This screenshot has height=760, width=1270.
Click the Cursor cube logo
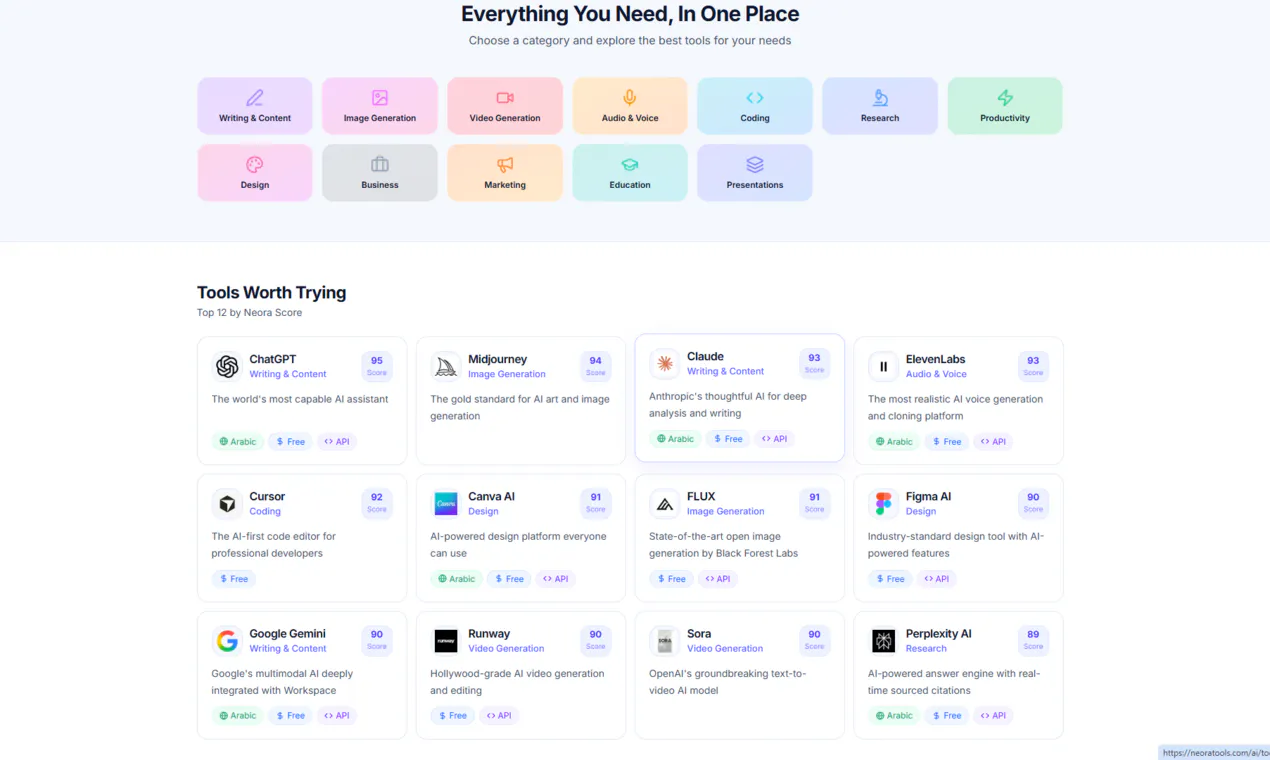[227, 504]
